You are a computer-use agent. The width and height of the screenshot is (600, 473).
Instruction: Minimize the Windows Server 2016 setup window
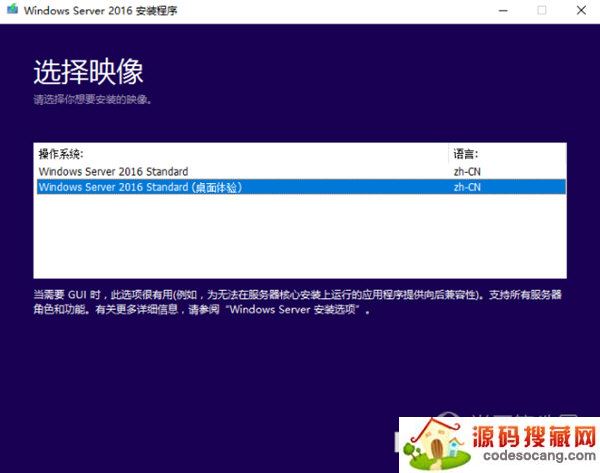[x=503, y=10]
